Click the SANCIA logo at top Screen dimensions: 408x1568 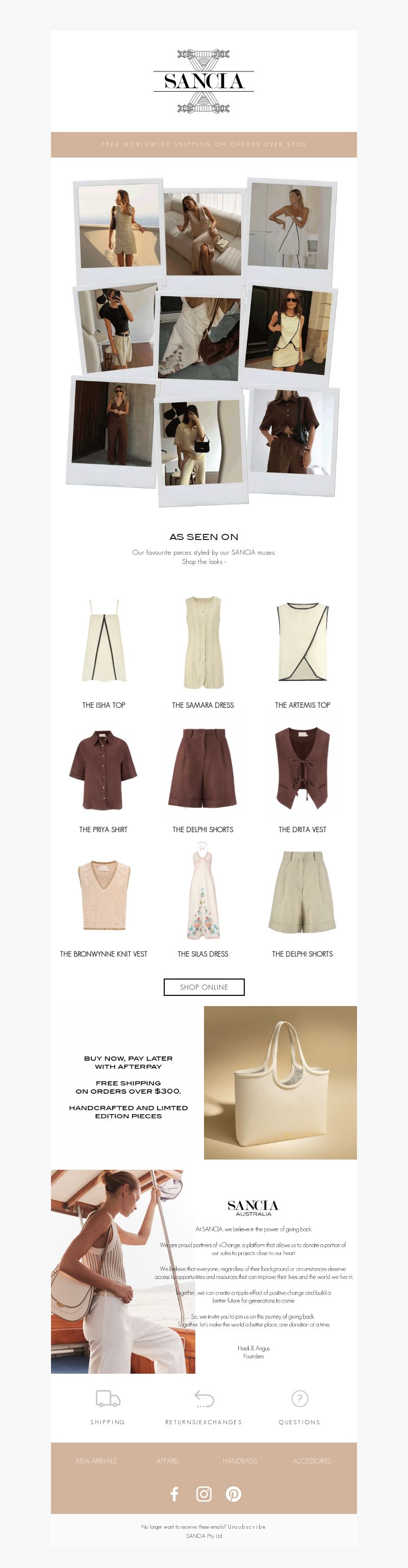point(203,81)
